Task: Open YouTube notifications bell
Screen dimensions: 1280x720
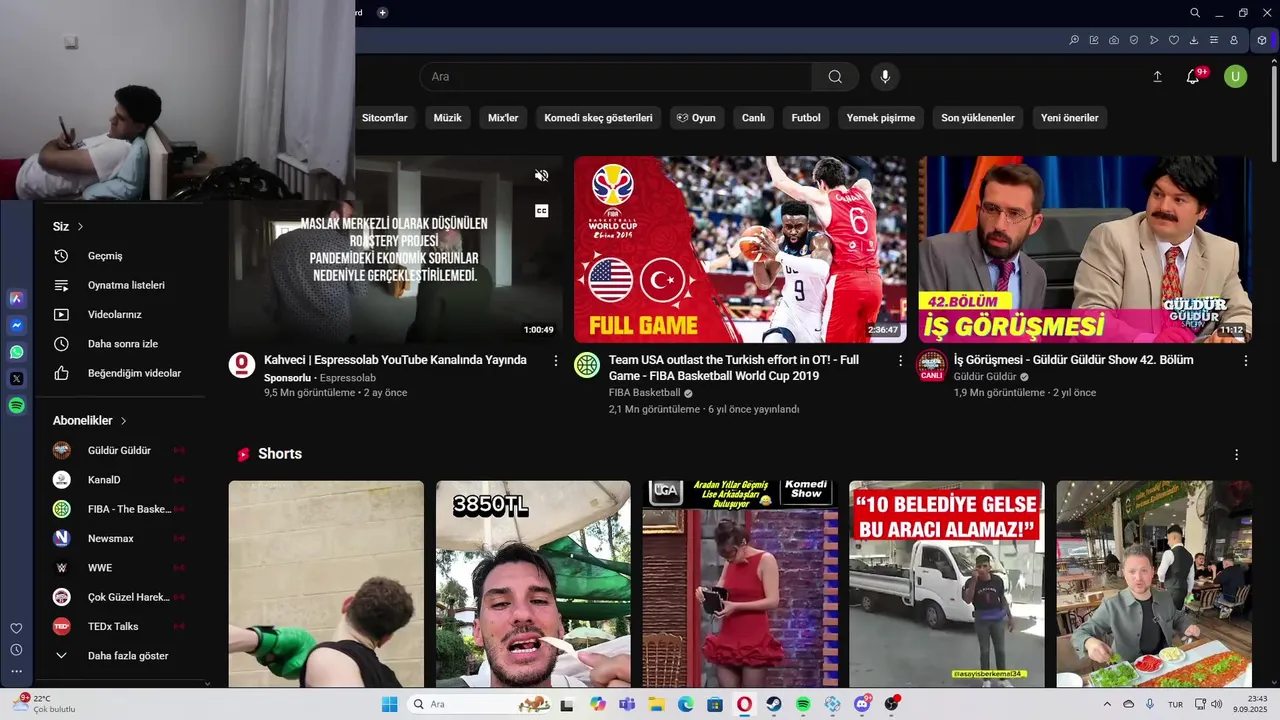Action: [1193, 77]
